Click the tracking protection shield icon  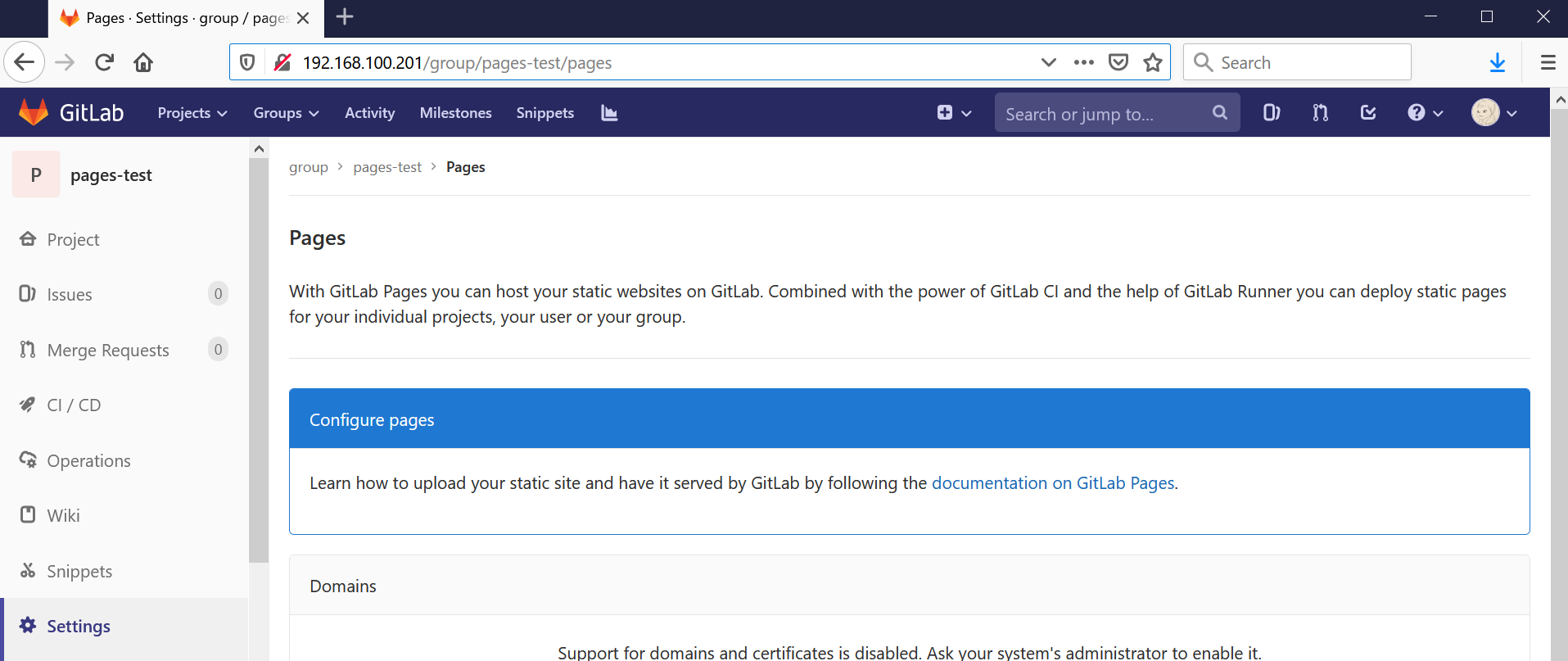tap(247, 62)
